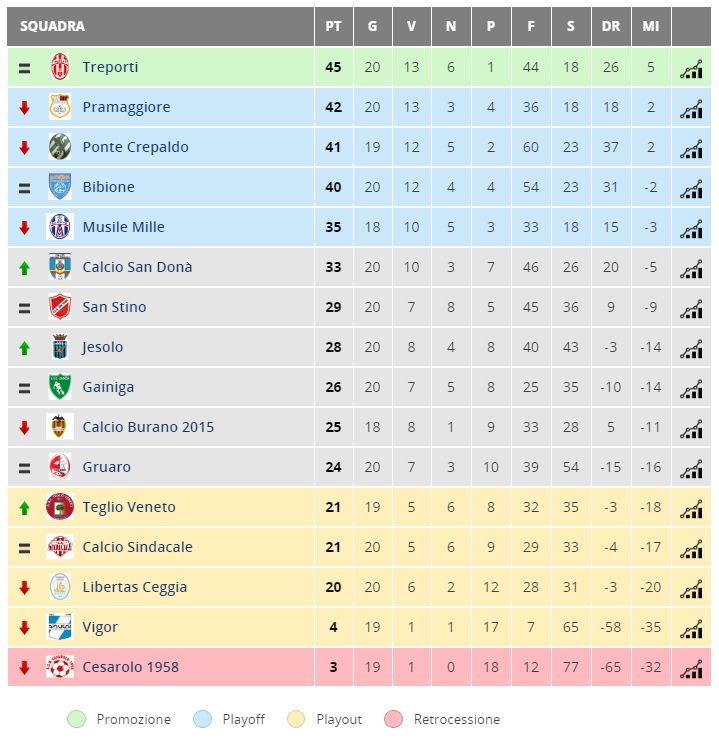The height and width of the screenshot is (749, 719).
Task: Sort by the DR column header
Action: coord(611,26)
